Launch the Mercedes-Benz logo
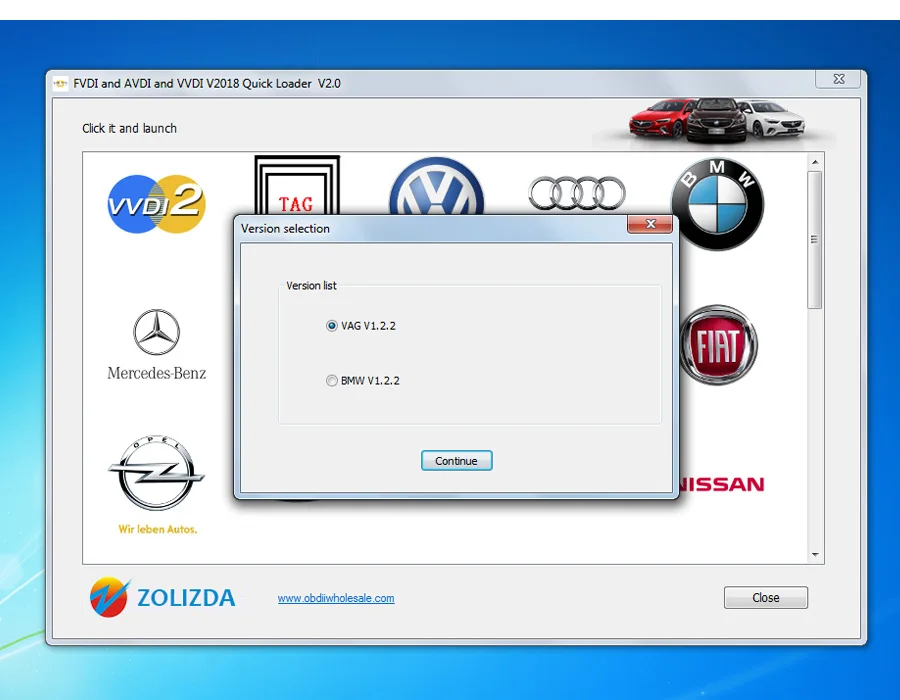The image size is (900, 700). click(x=156, y=344)
